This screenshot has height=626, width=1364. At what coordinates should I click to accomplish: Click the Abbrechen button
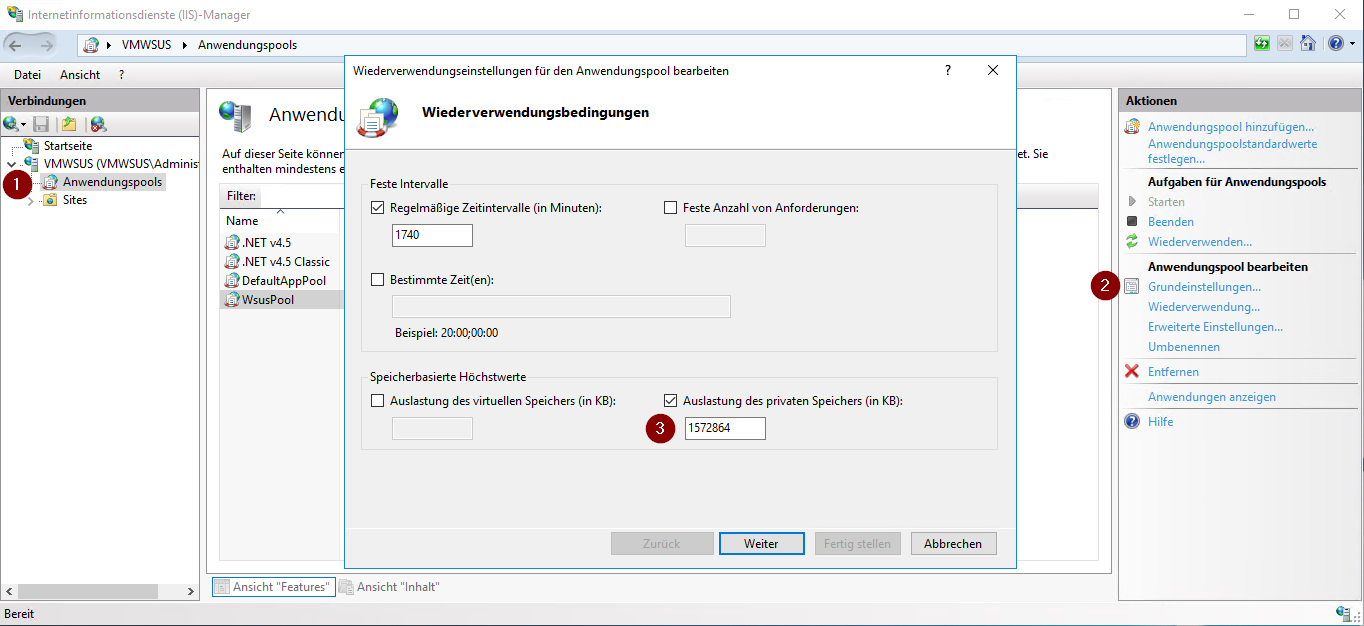point(952,544)
